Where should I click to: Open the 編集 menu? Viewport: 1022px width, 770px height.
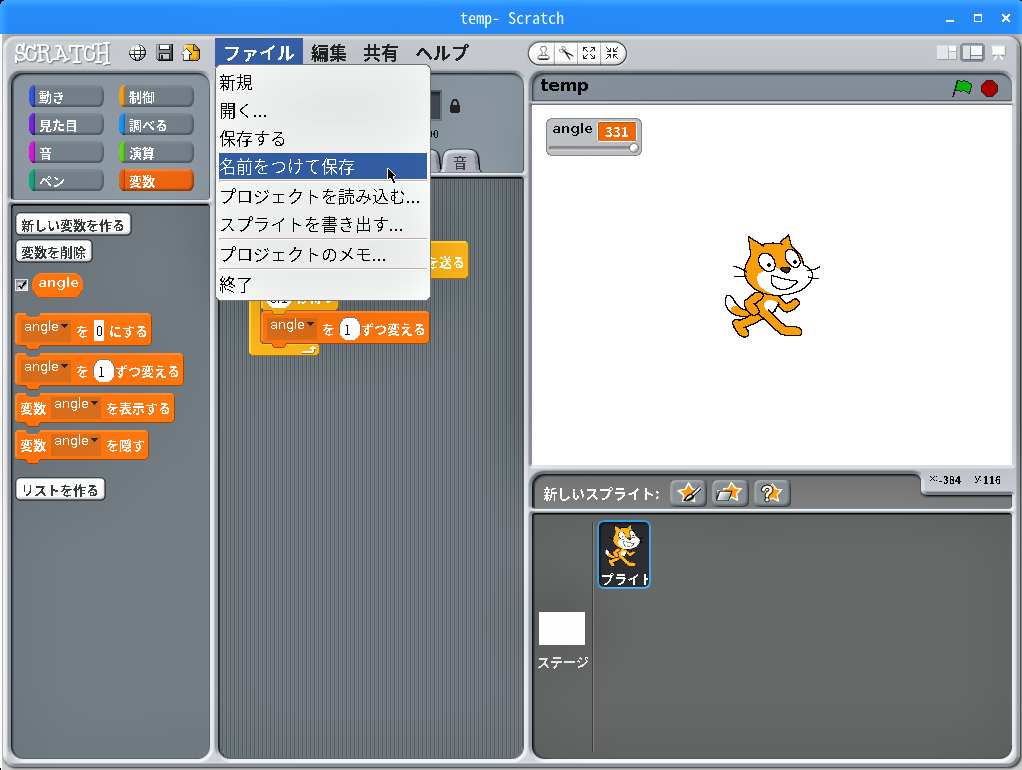pyautogui.click(x=328, y=53)
